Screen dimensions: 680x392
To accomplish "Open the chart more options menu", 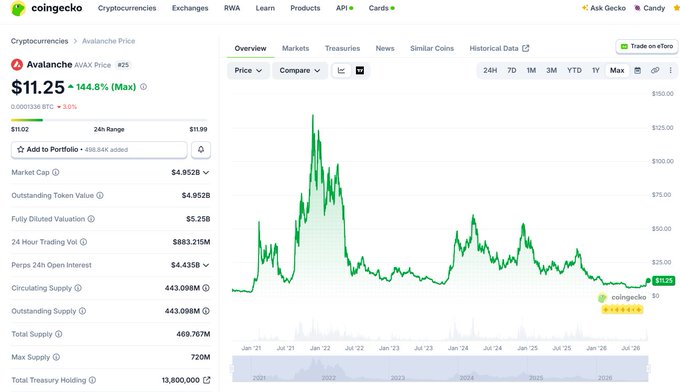I will coord(670,70).
